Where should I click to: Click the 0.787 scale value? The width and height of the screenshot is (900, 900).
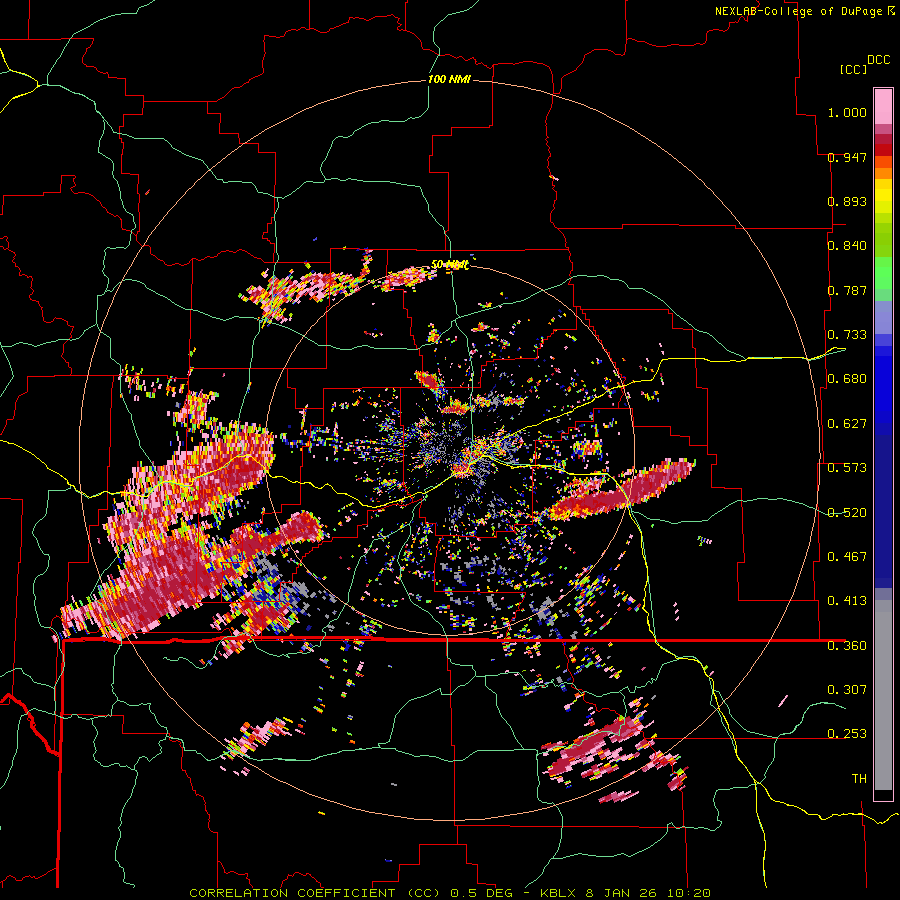point(847,290)
